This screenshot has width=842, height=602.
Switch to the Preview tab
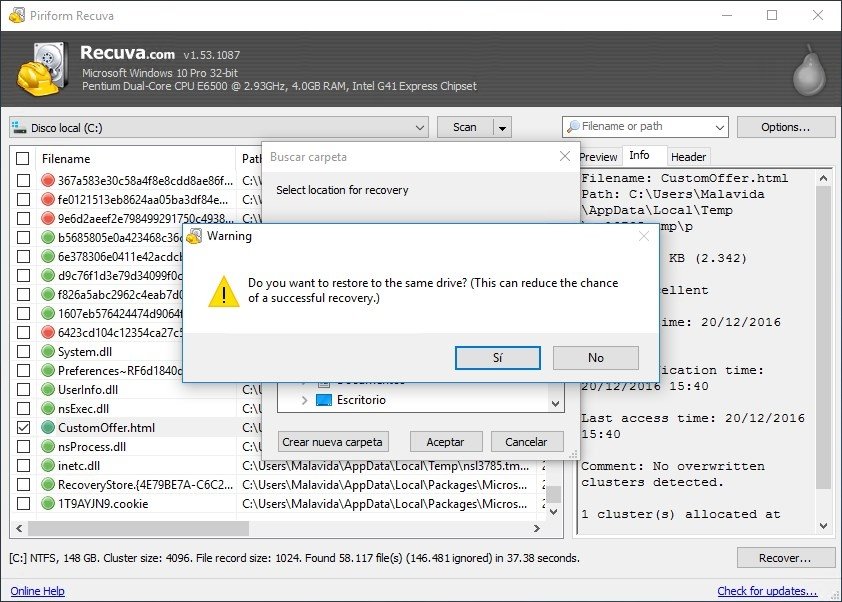(598, 157)
